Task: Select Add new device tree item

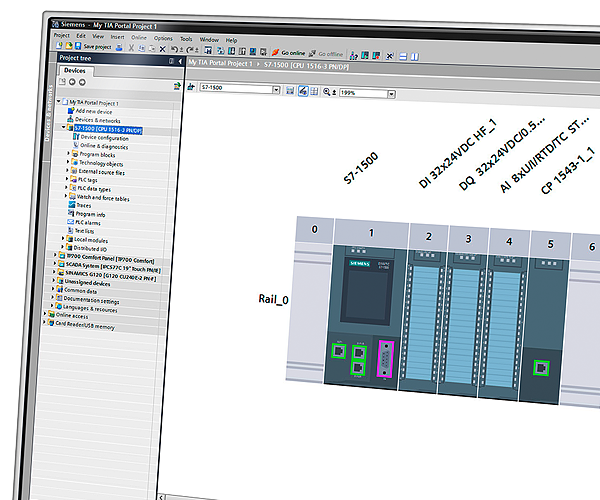Action: click(94, 111)
